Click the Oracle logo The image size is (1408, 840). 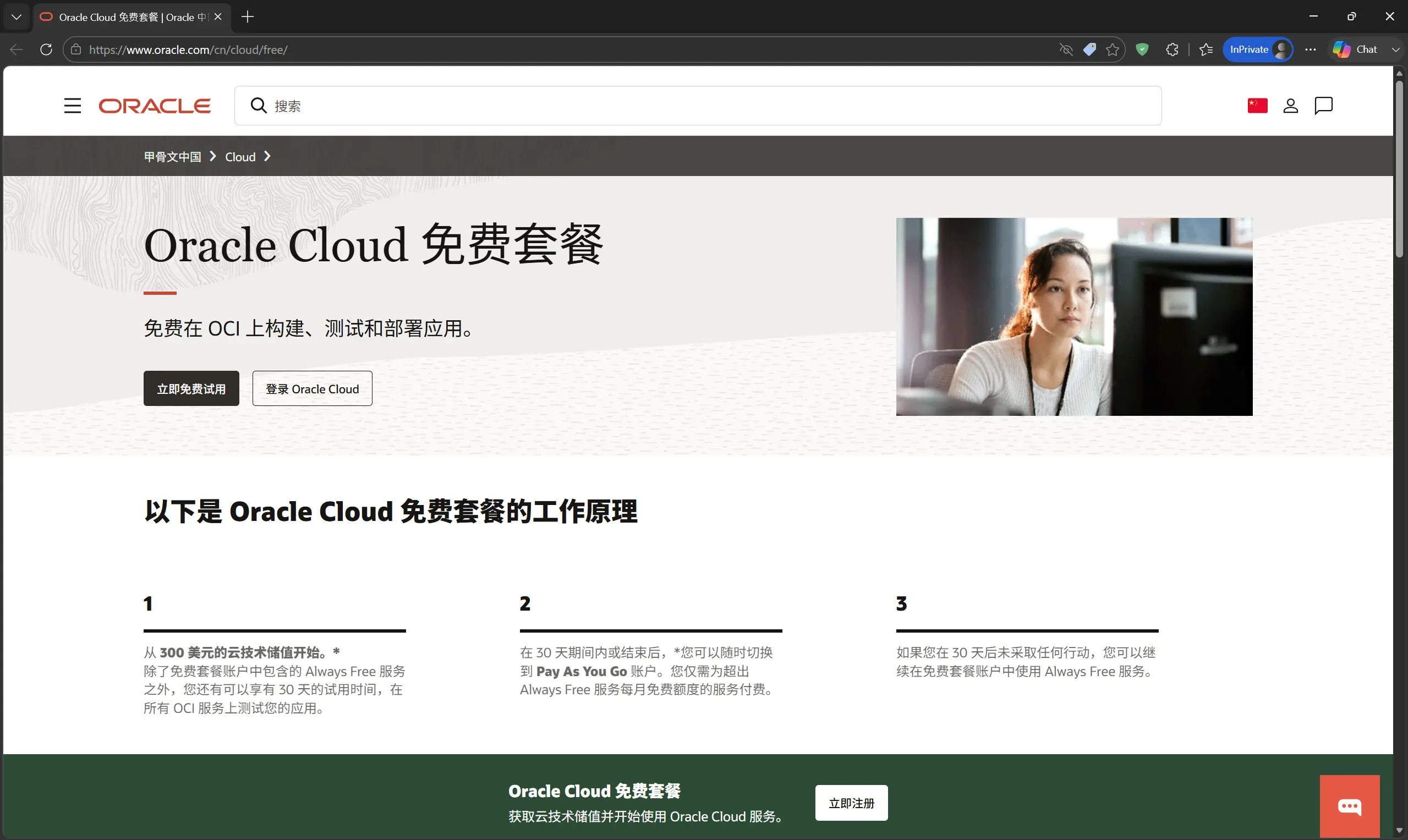coord(155,106)
